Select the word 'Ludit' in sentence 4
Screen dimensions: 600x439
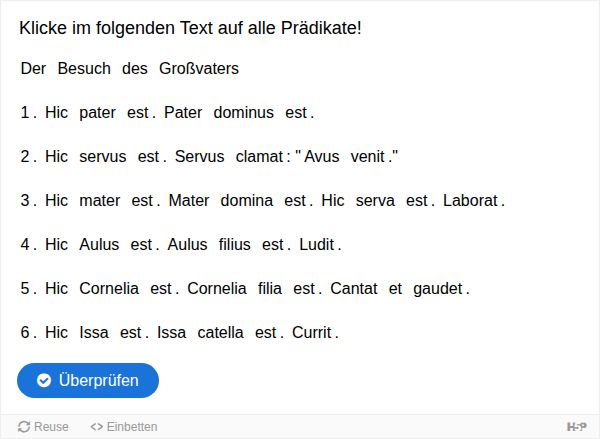pos(317,245)
